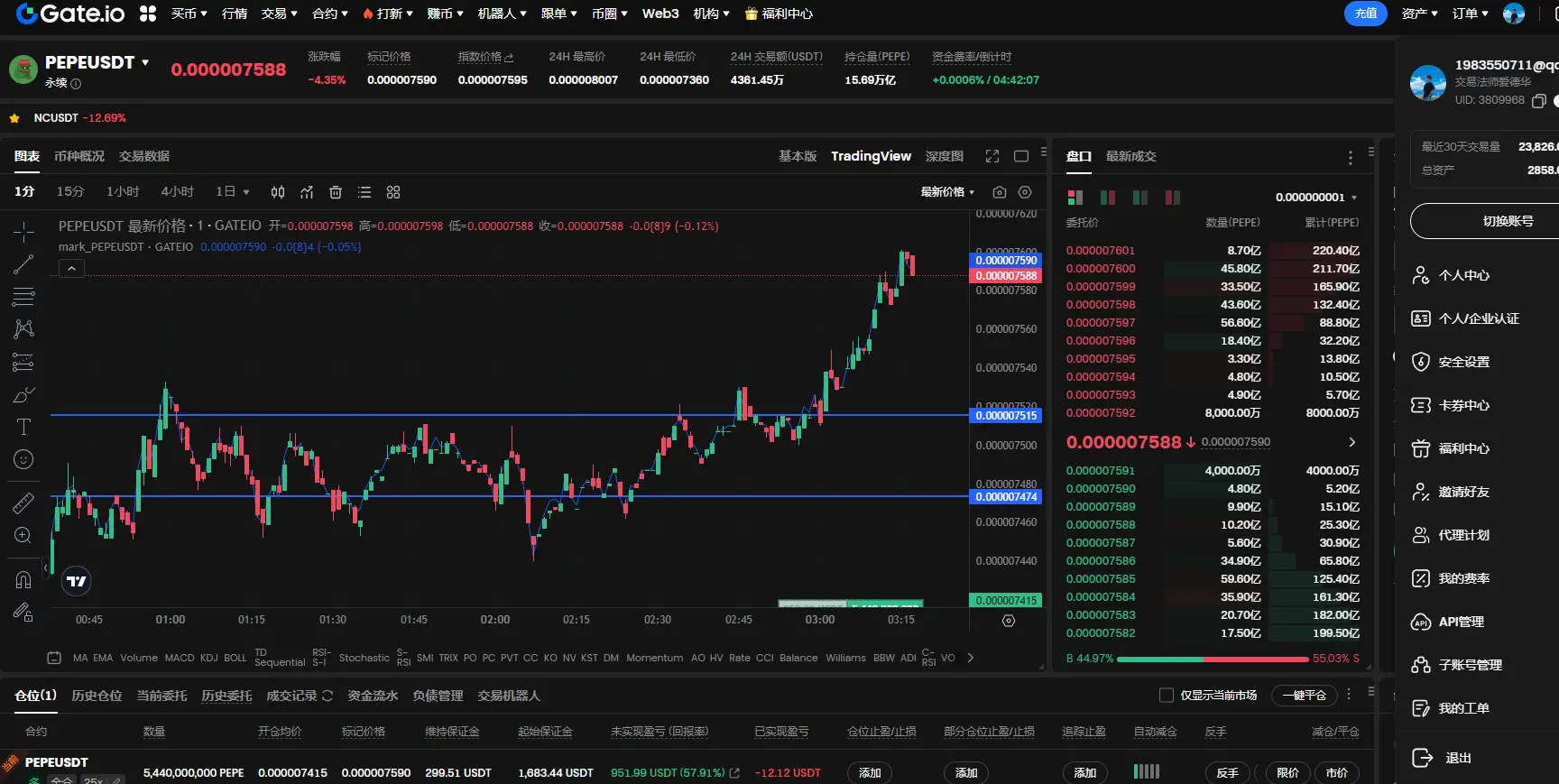Open chart settings hexagon gear icon
This screenshot has width=1559, height=784.
click(x=1025, y=192)
